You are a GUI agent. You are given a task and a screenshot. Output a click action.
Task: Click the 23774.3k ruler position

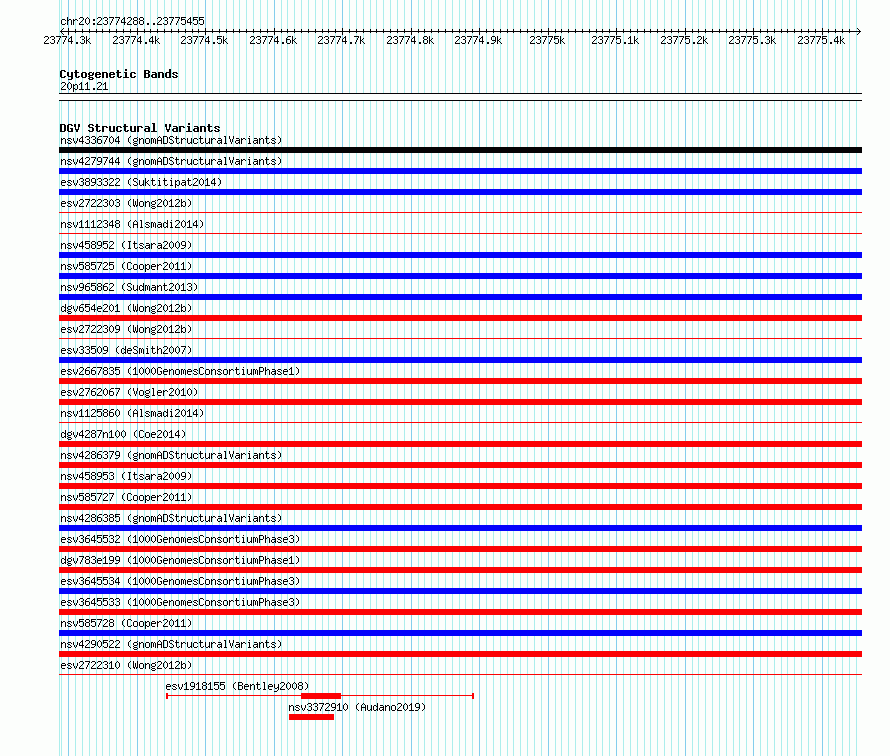[x=67, y=40]
